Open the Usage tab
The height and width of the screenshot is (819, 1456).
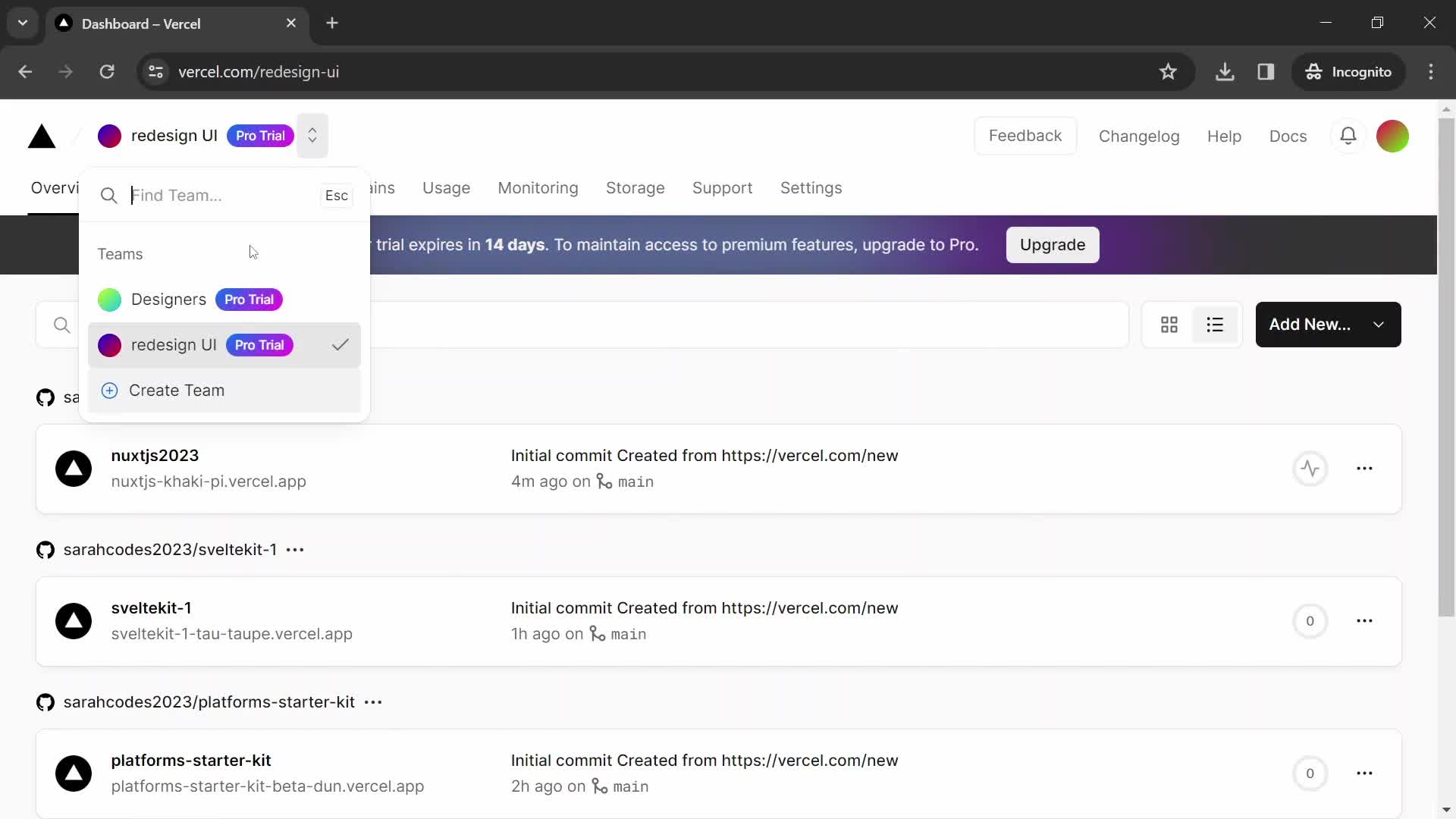pyautogui.click(x=446, y=188)
